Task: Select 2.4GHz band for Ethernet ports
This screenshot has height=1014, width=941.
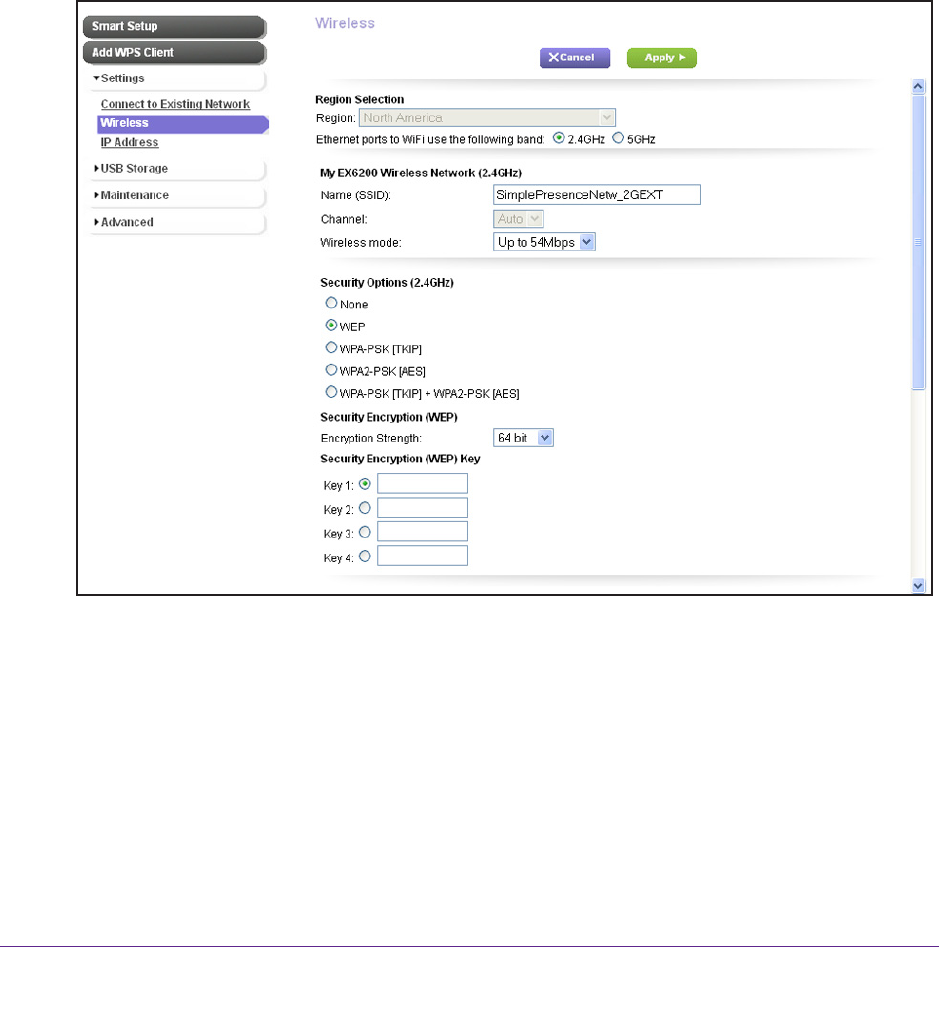Action: [x=559, y=138]
